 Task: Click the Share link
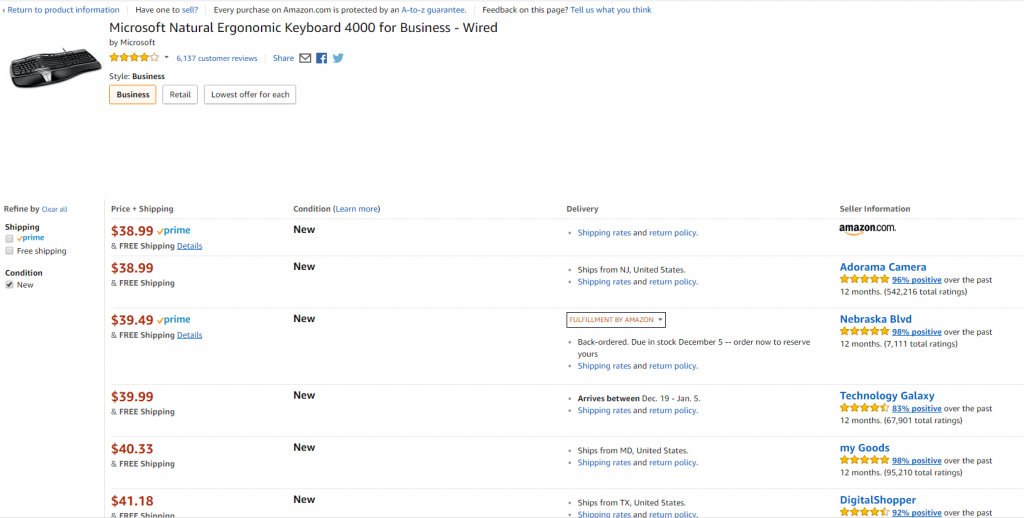[x=283, y=58]
